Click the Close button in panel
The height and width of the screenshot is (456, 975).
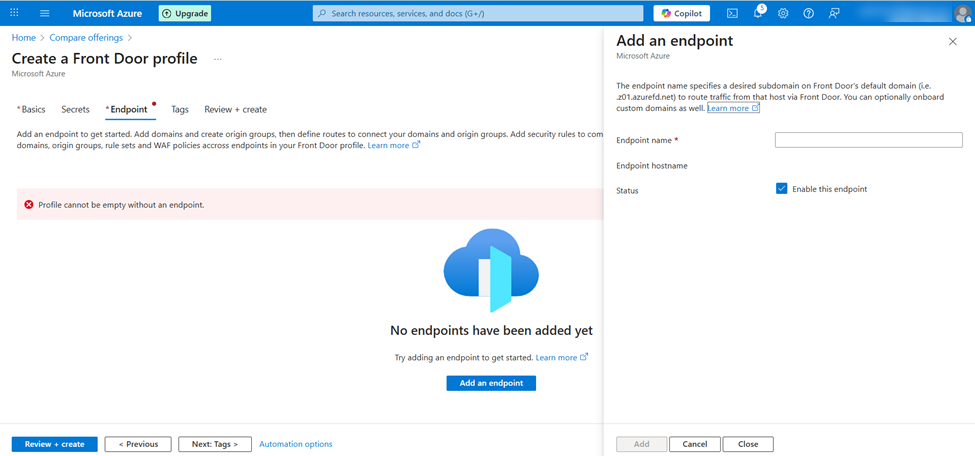(748, 444)
